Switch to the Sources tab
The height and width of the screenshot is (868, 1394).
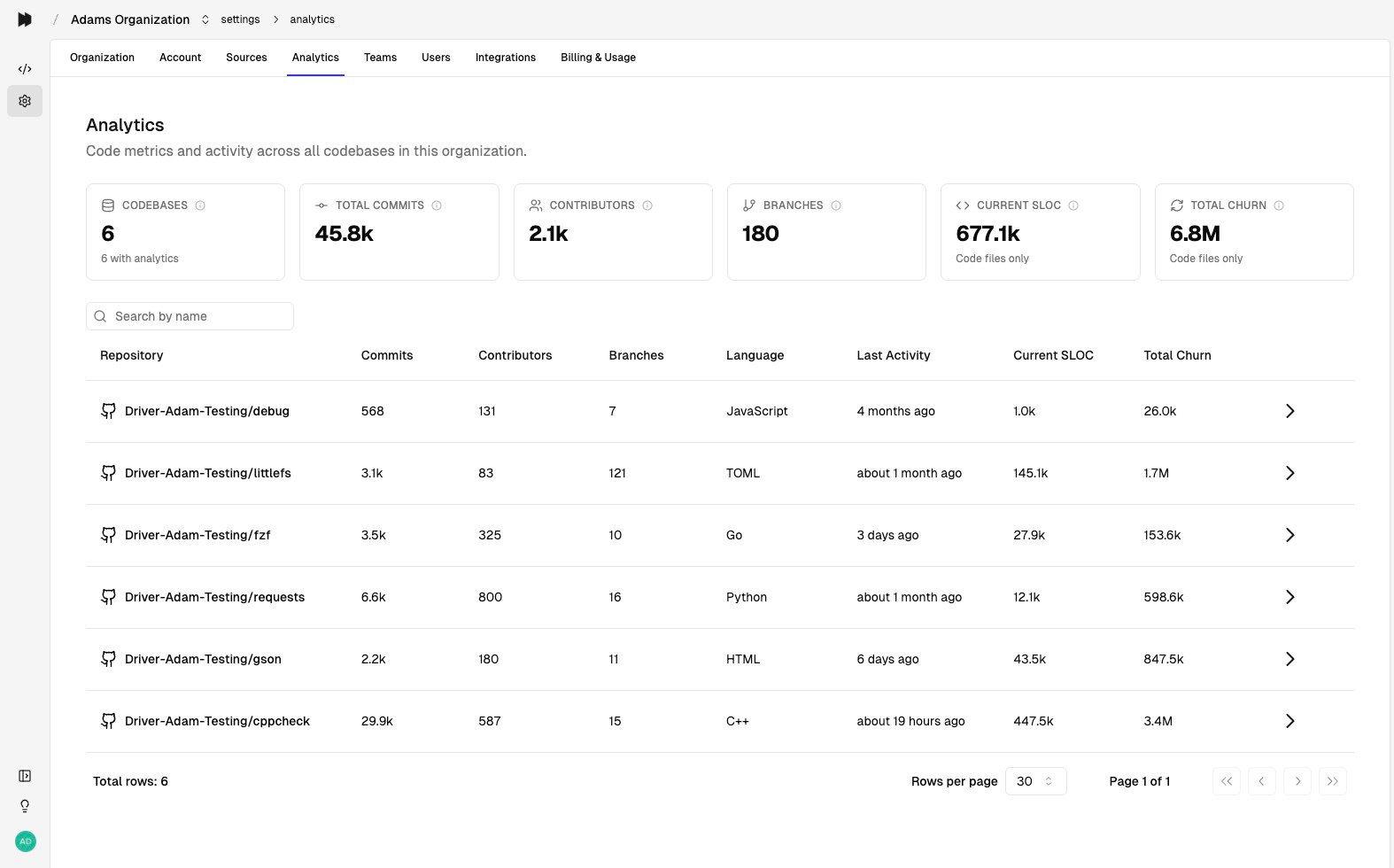(246, 58)
